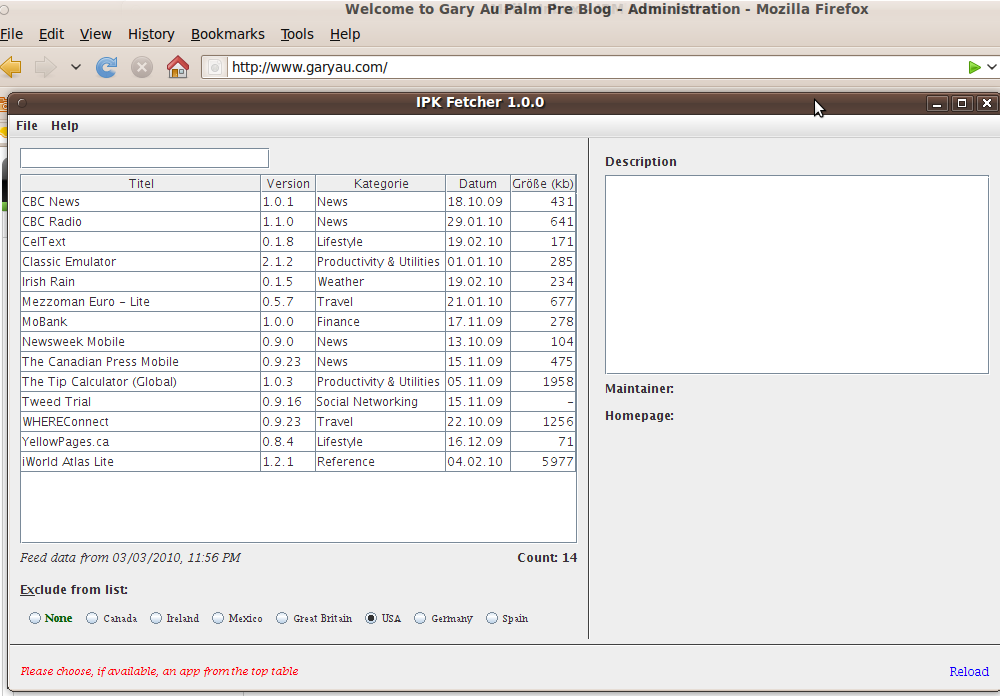Select the Irish Rain row
This screenshot has height=696, width=1000.
[298, 281]
